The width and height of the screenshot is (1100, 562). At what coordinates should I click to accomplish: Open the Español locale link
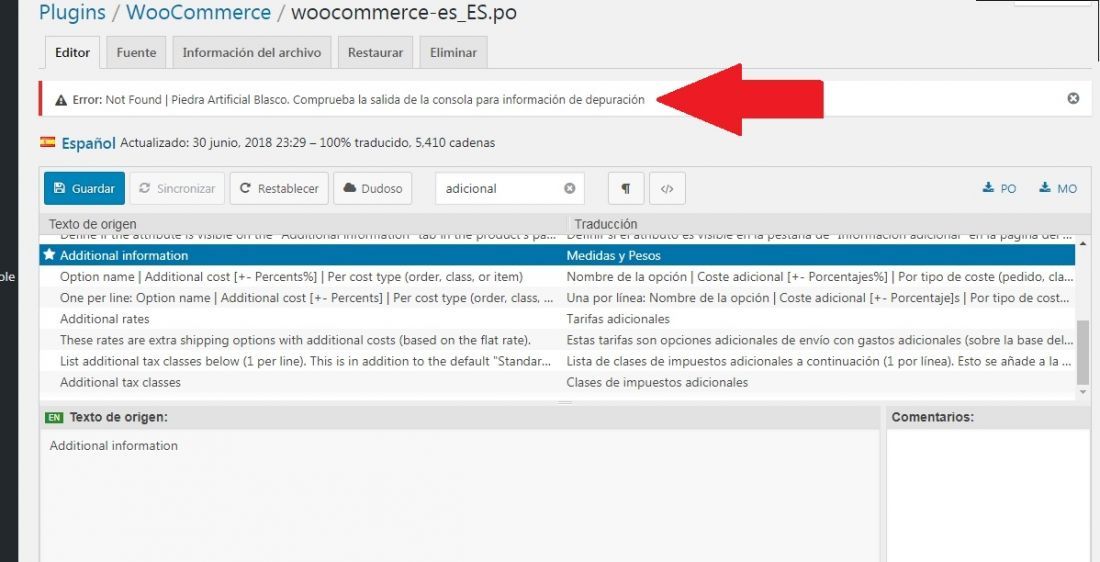[x=88, y=143]
